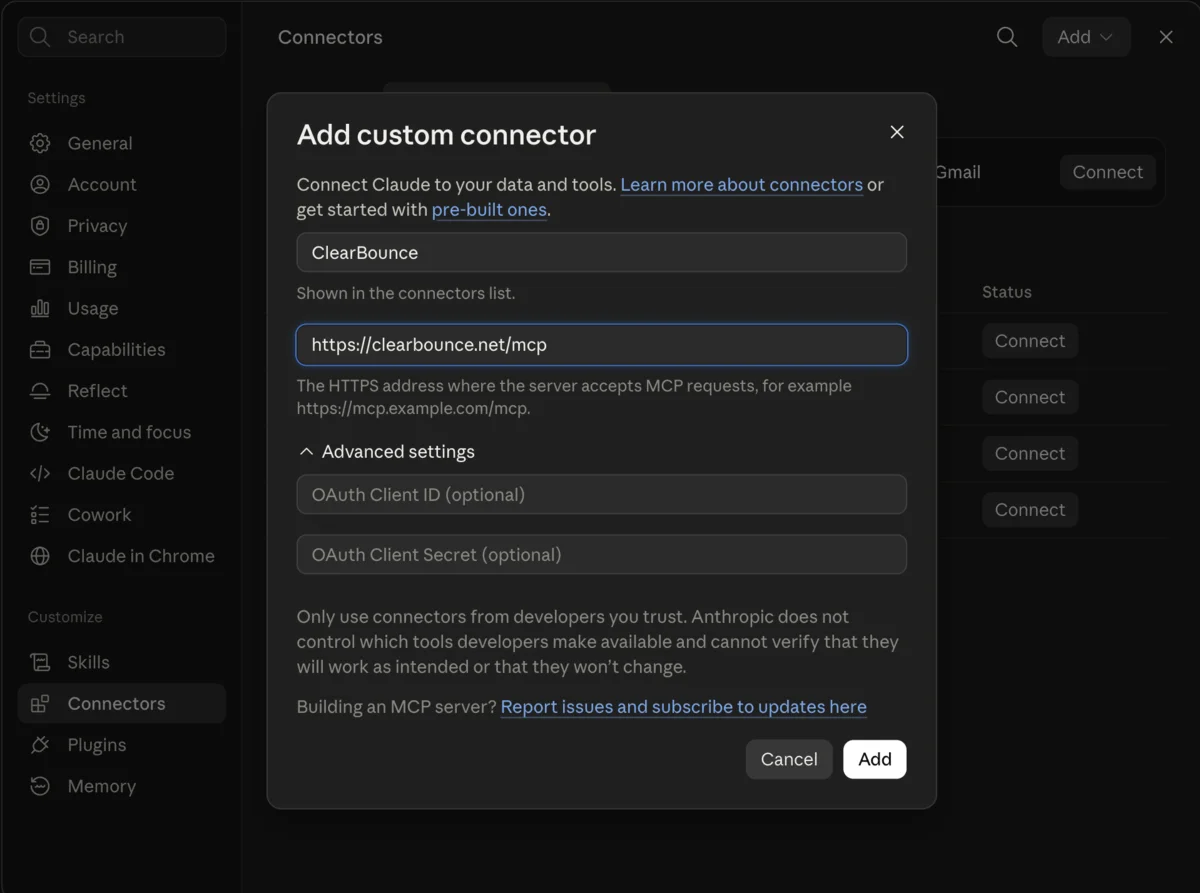Collapse the Advanced settings section

(386, 452)
